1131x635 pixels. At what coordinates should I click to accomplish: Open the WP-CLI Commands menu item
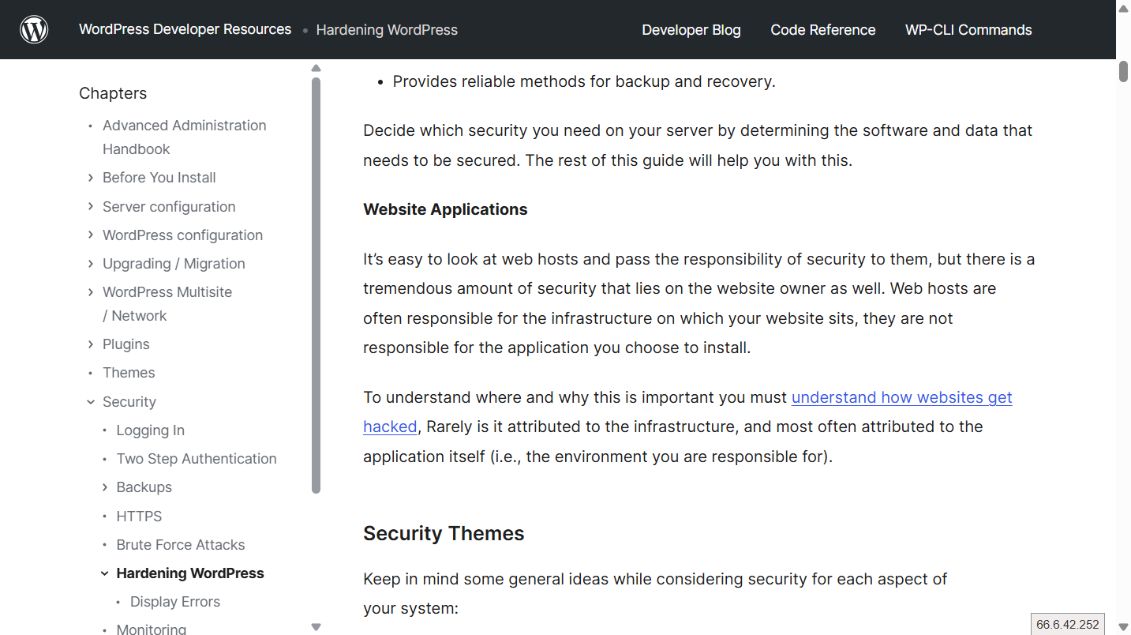tap(969, 30)
